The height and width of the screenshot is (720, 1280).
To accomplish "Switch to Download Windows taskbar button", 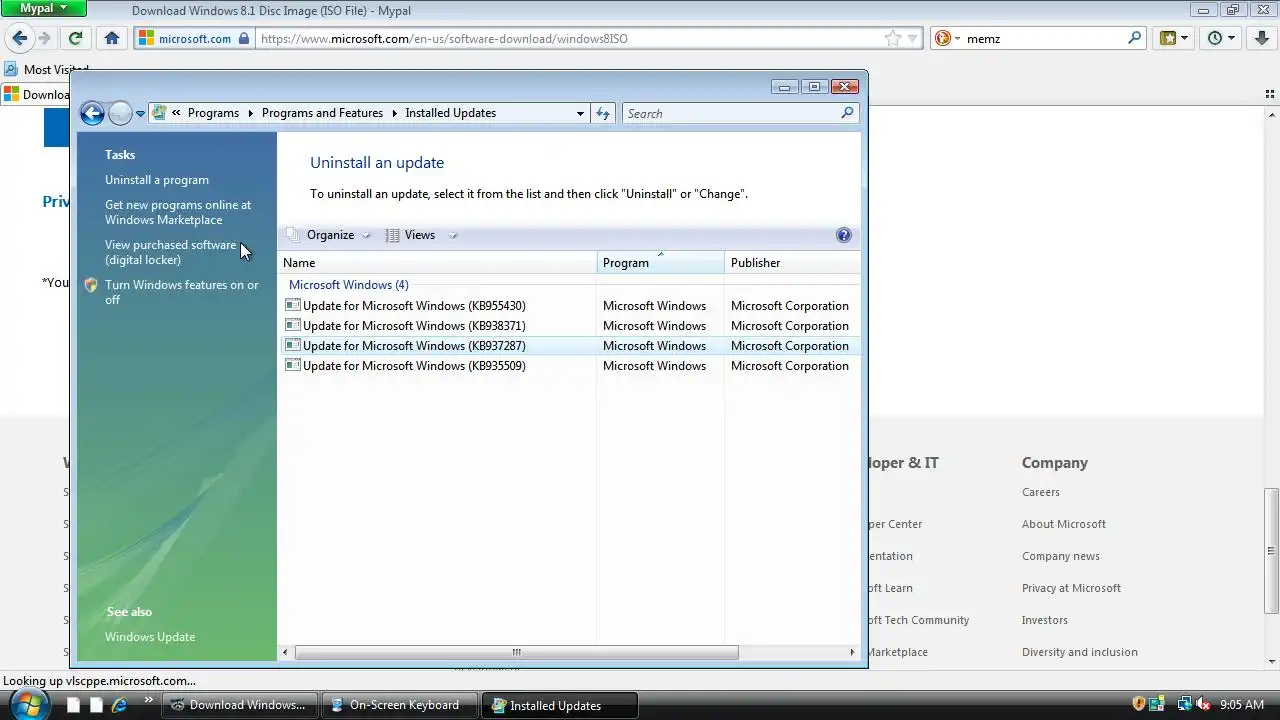I will pos(241,705).
